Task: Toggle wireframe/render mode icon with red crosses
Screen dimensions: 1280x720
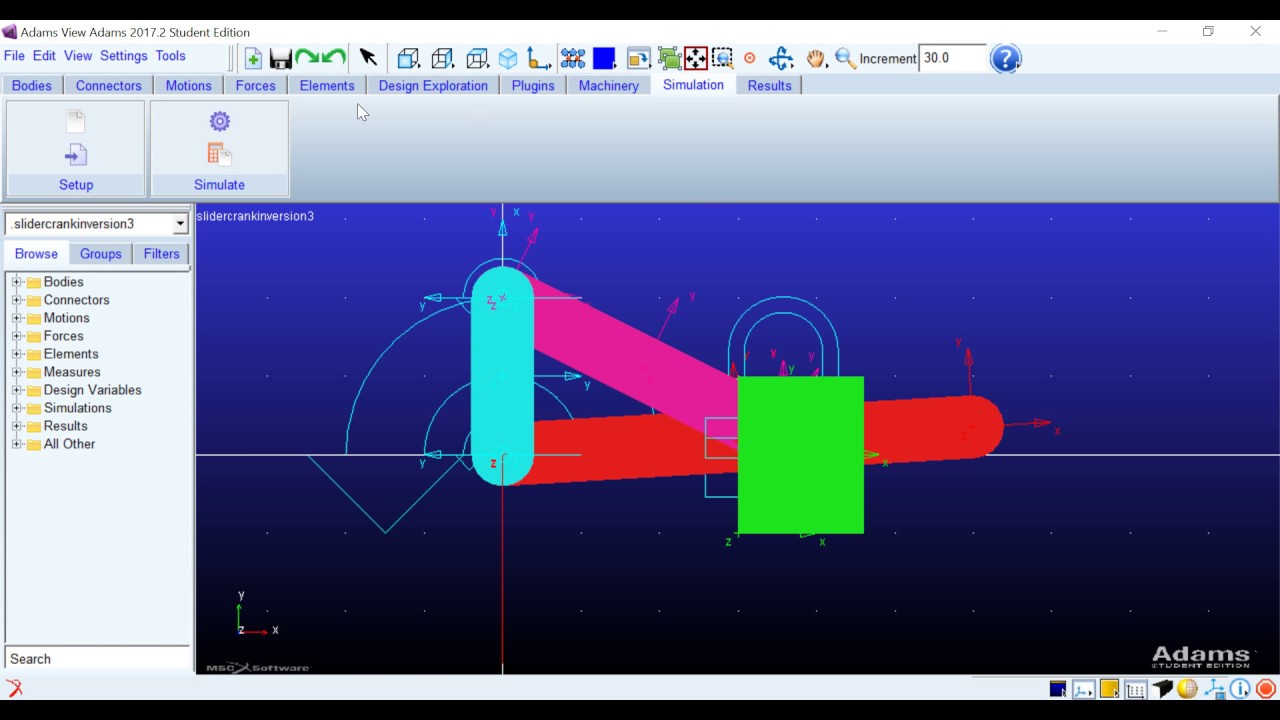Action: pyautogui.click(x=572, y=58)
